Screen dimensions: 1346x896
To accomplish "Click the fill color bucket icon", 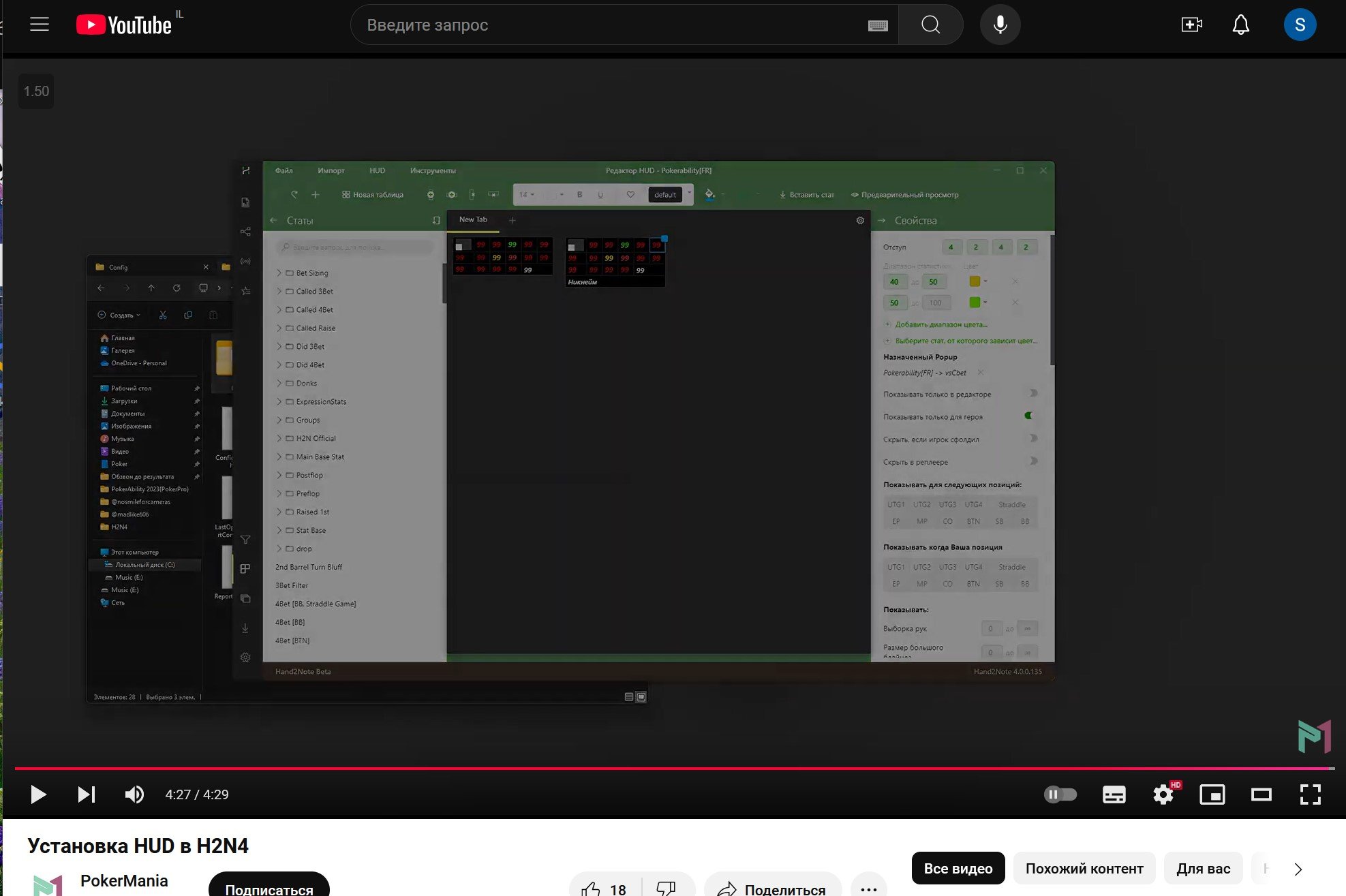I will click(x=709, y=194).
